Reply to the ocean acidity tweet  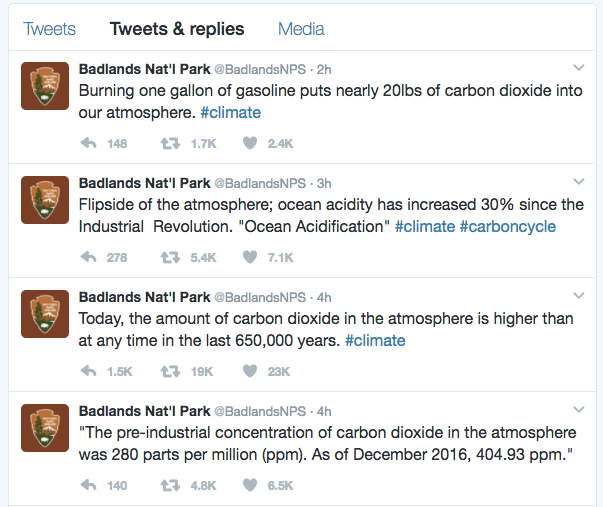(88, 257)
